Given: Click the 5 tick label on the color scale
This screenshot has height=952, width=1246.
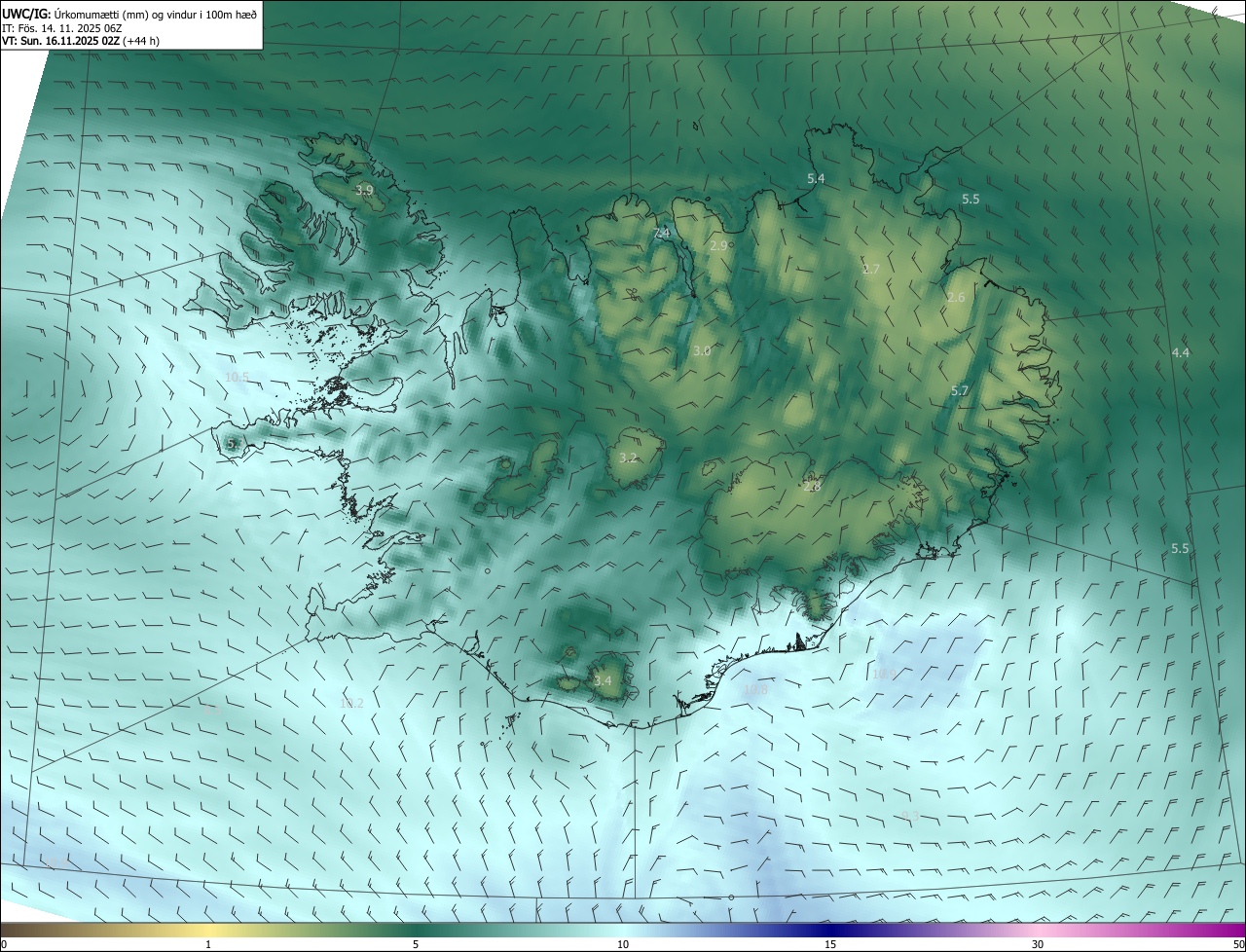Looking at the screenshot, I should click(416, 944).
